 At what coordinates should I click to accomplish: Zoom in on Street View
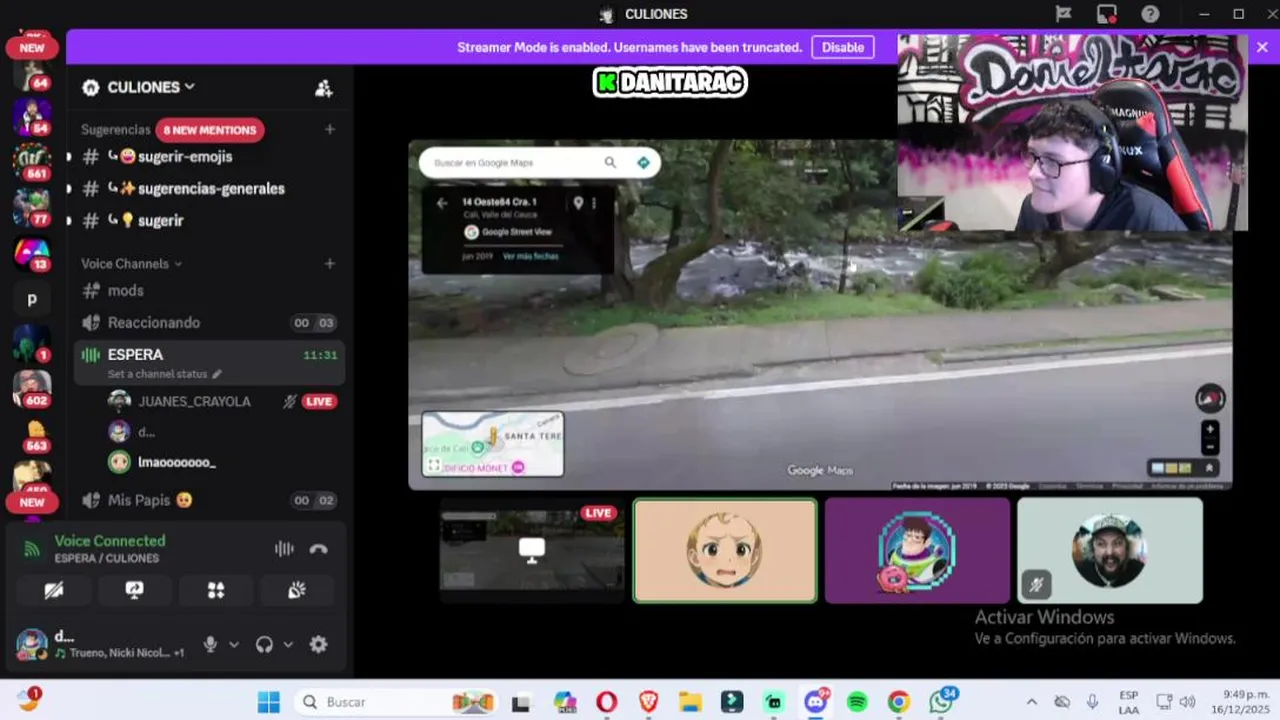(1210, 429)
